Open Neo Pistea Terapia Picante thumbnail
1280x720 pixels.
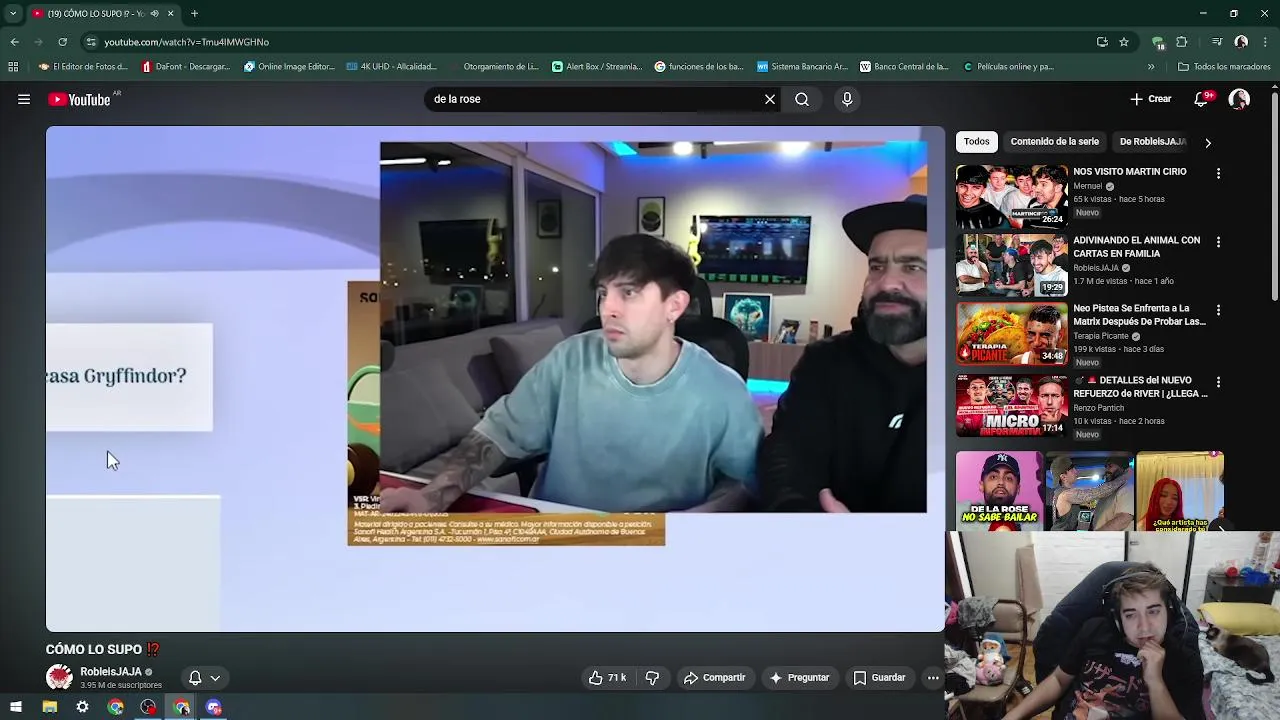click(1012, 334)
